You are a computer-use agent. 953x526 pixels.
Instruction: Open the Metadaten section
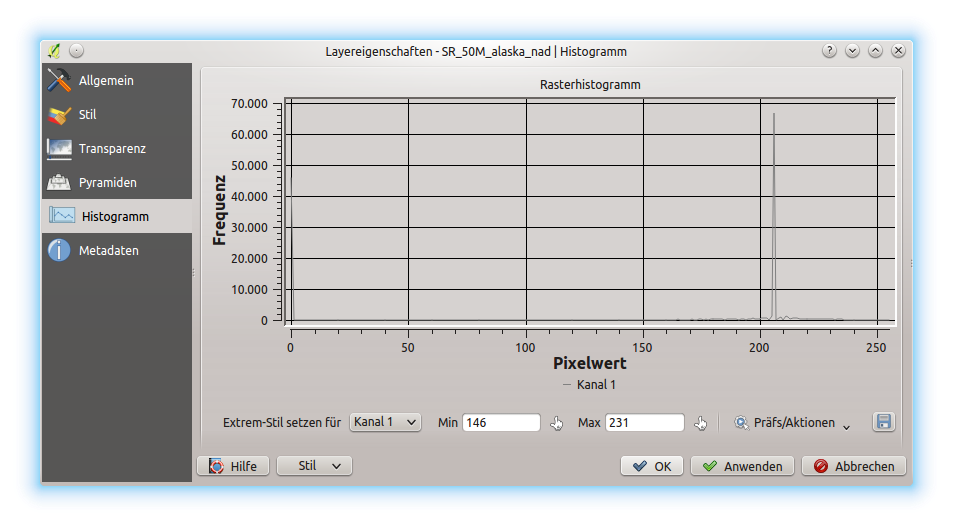(x=108, y=251)
